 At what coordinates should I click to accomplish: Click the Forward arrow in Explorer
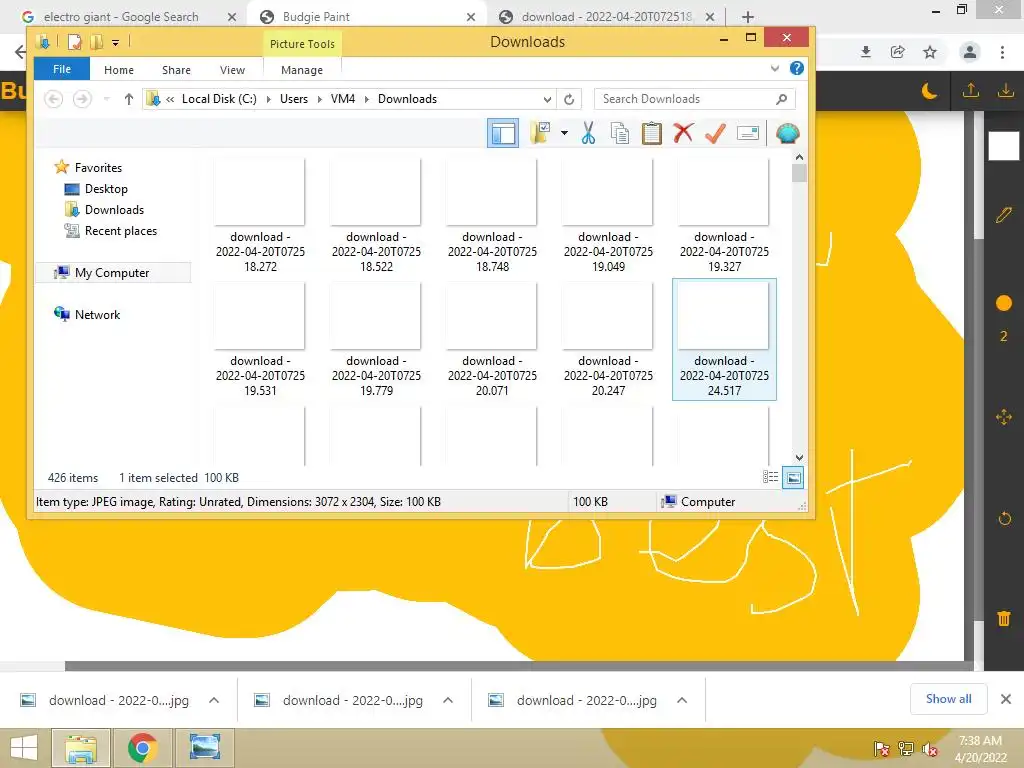(x=82, y=99)
